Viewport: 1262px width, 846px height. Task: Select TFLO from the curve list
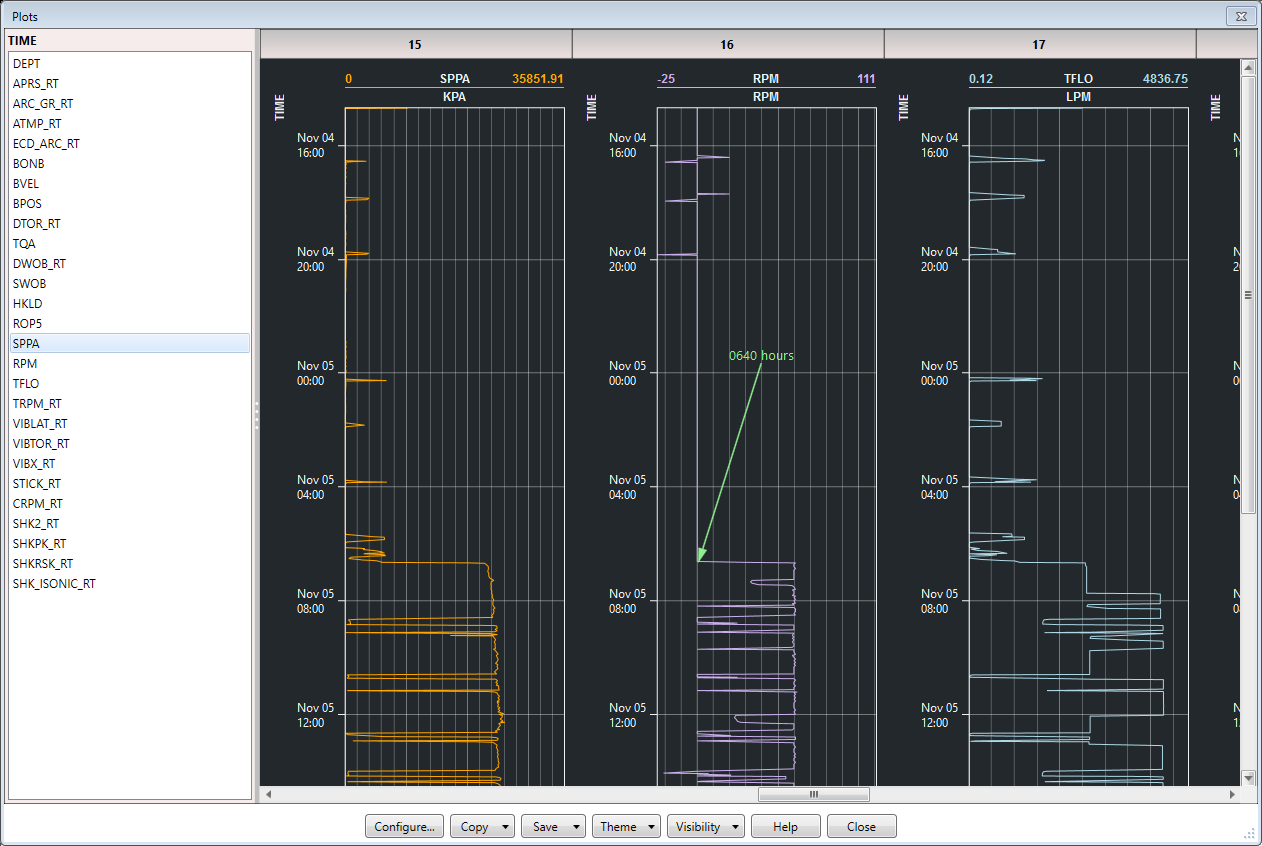point(25,383)
